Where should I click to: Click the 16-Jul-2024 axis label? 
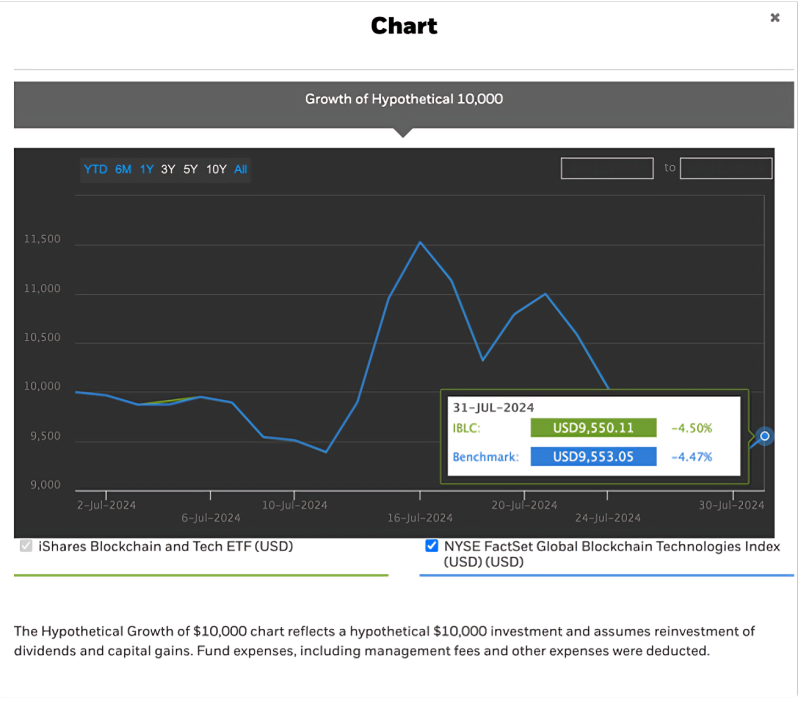(x=420, y=518)
